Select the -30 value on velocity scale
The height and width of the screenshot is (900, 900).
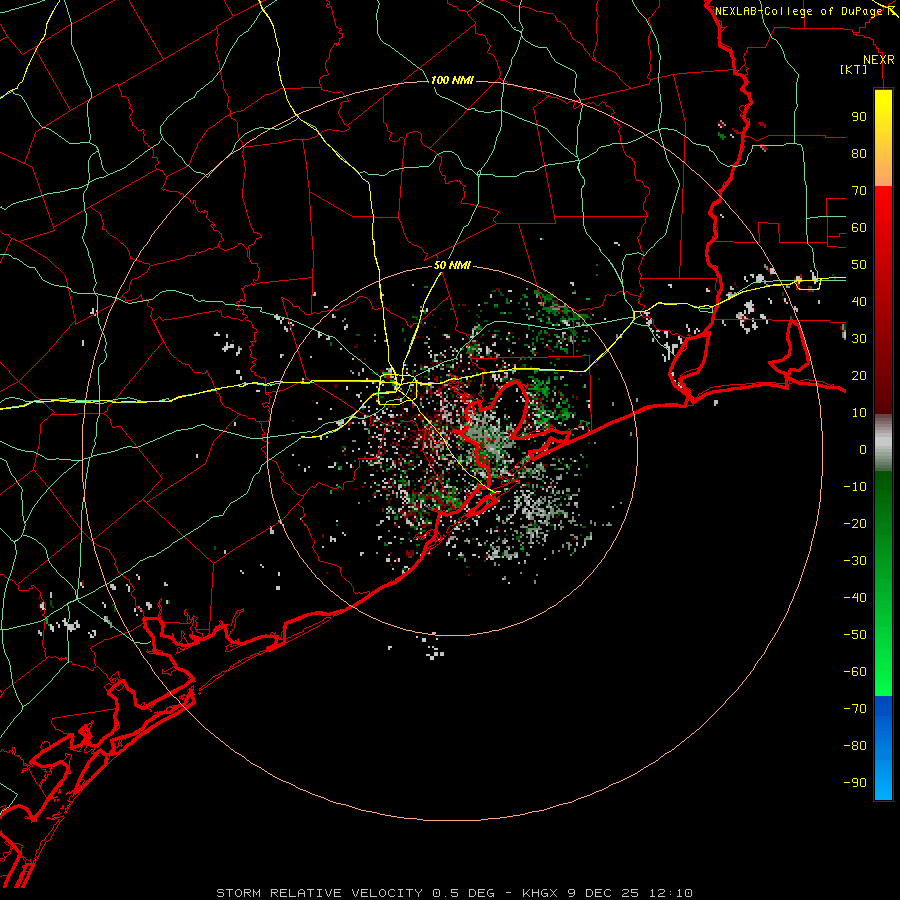pos(855,561)
